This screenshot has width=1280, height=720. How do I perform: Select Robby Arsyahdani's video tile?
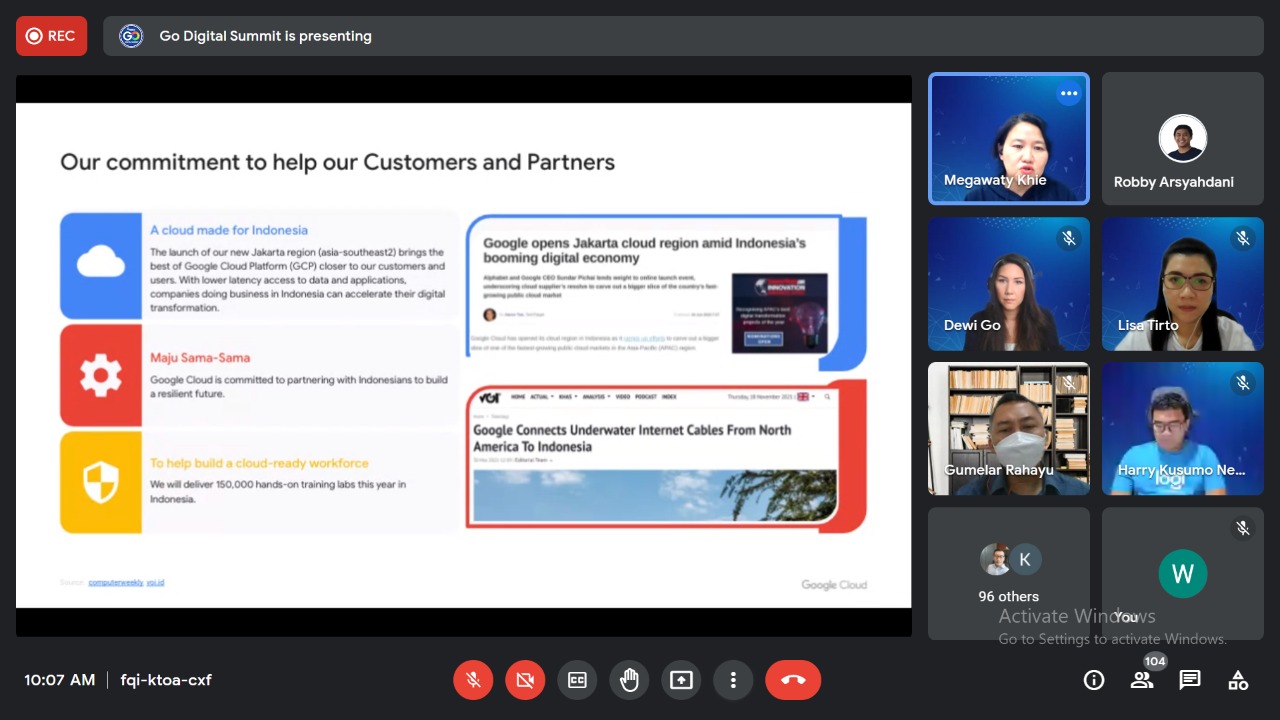(1182, 139)
